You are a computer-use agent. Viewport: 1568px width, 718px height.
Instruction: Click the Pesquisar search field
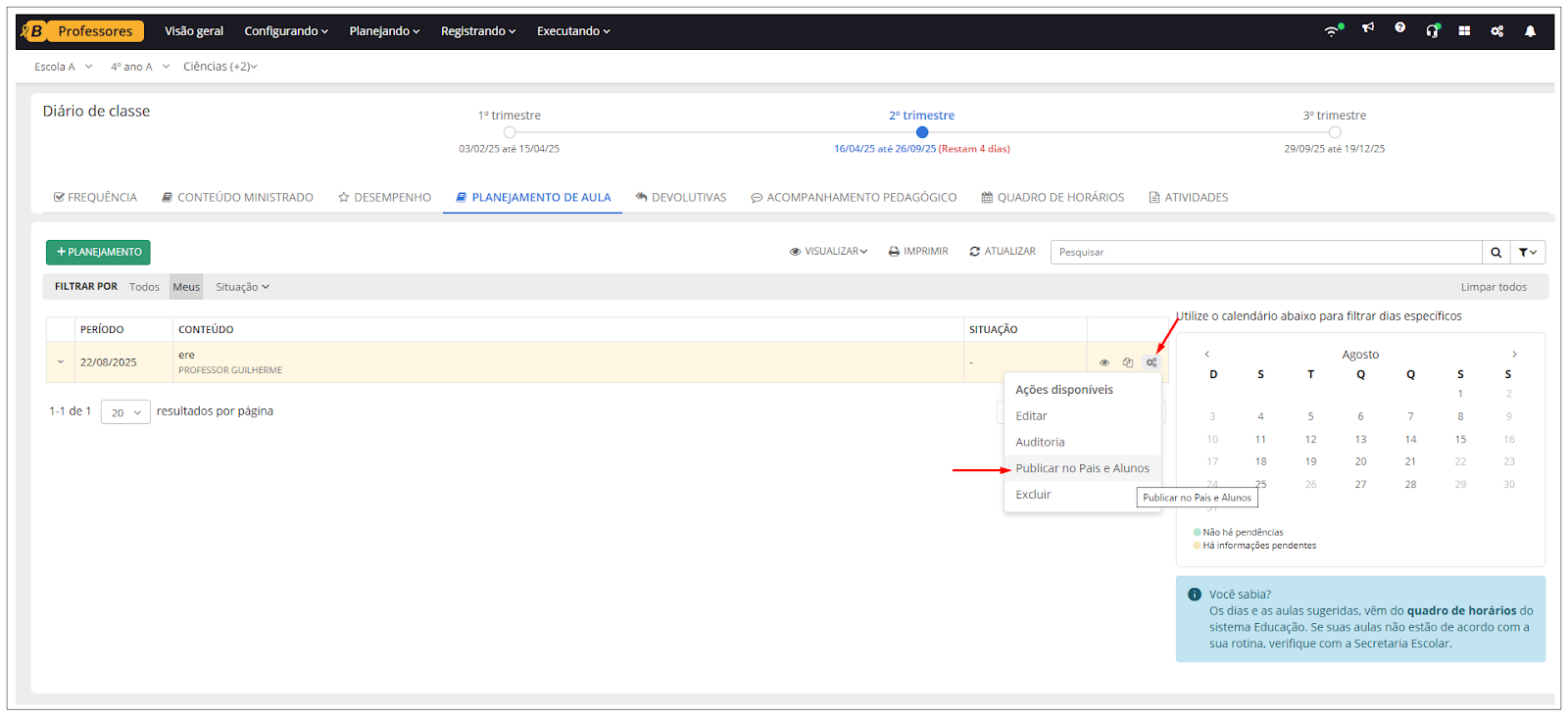coord(1265,253)
